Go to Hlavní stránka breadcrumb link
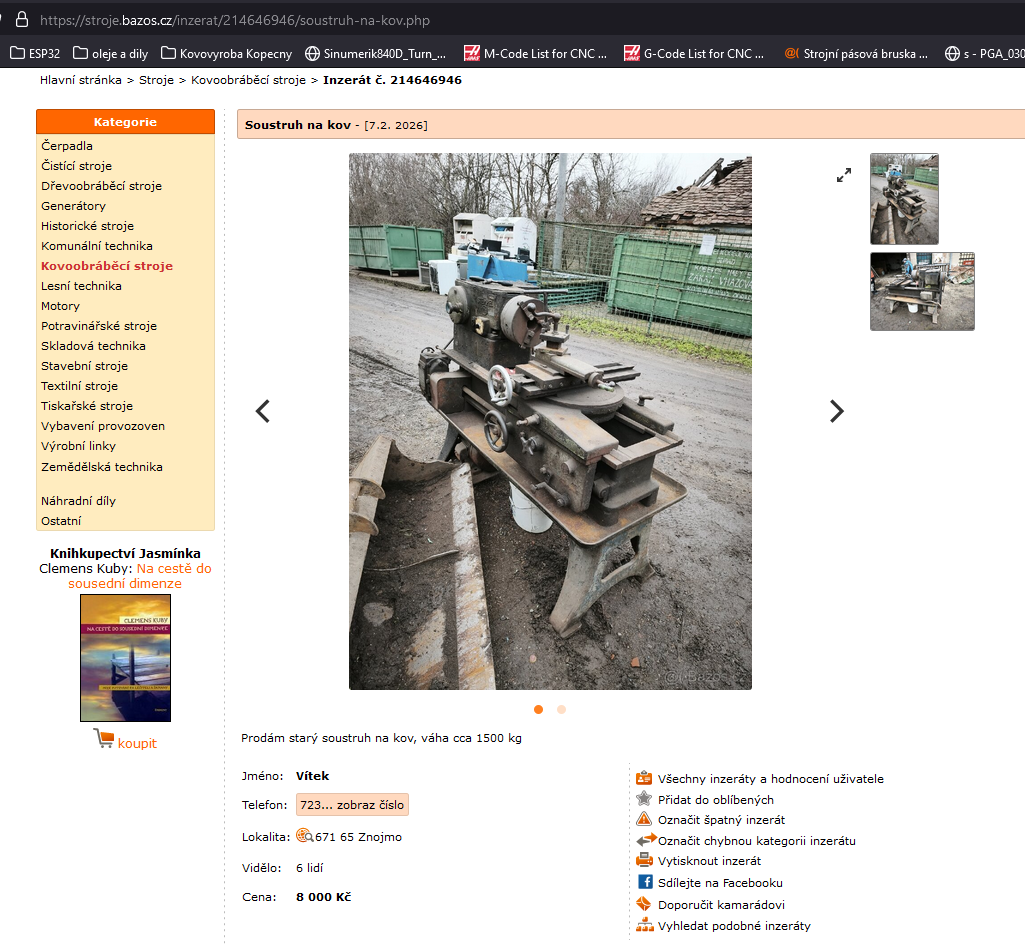Screen dimensions: 1025x945 pos(81,80)
